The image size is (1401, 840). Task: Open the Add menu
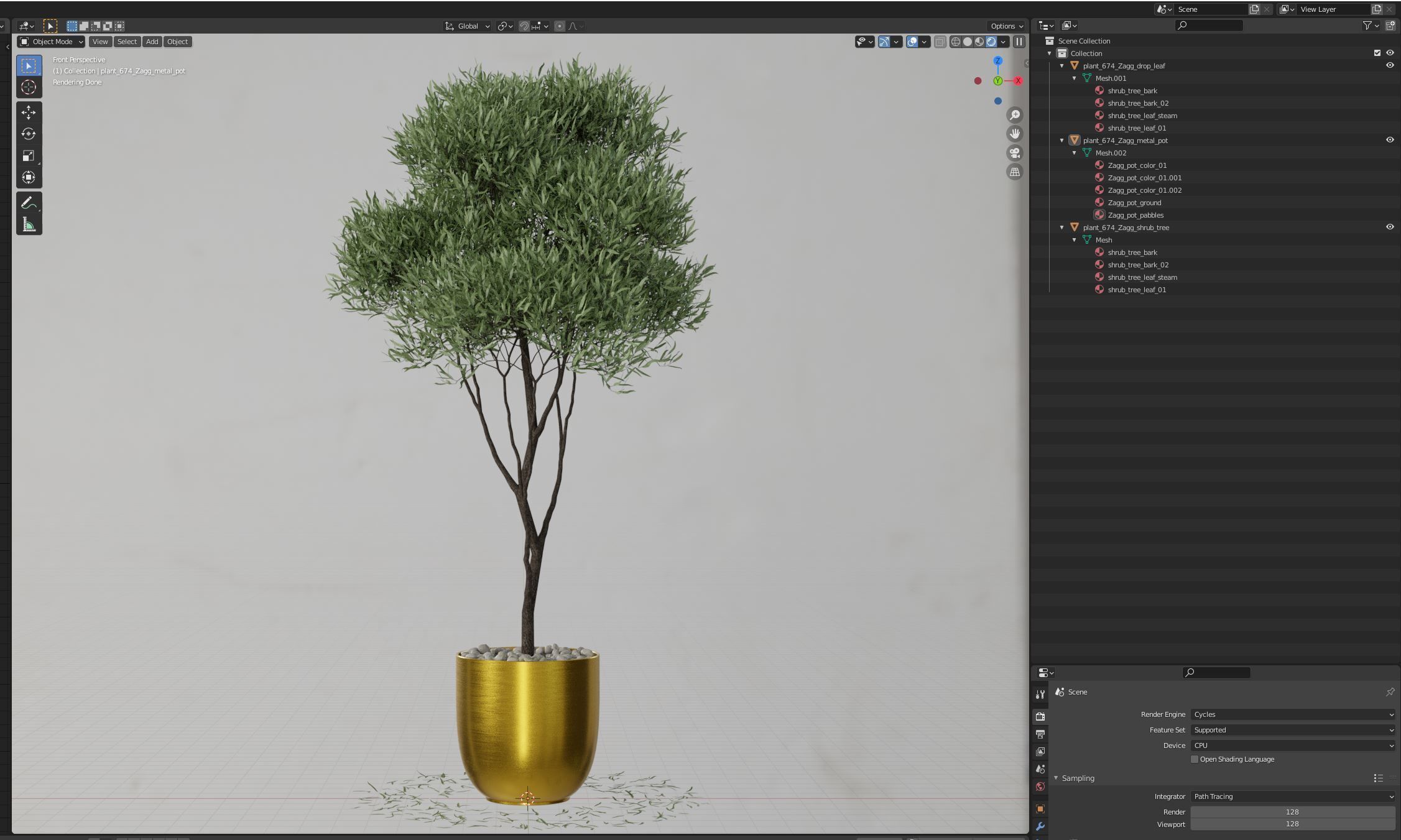coord(152,42)
